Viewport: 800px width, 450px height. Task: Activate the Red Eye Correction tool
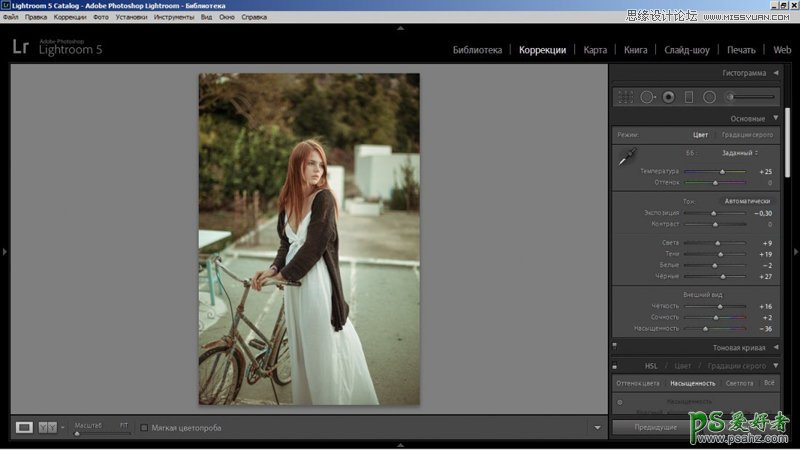click(668, 97)
